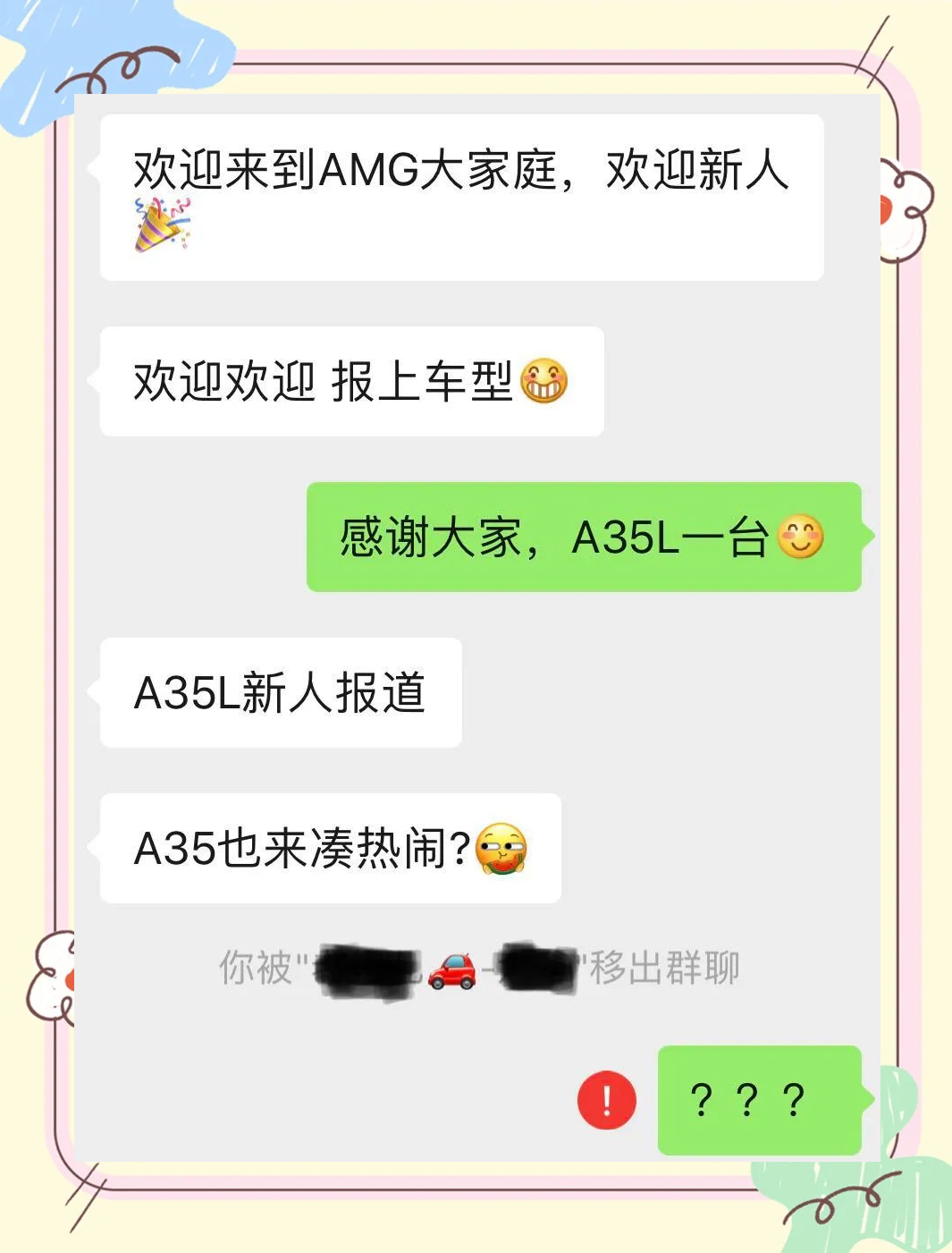952x1253 pixels.
Task: Click the green ??? message bubble
Action: pos(760,1100)
